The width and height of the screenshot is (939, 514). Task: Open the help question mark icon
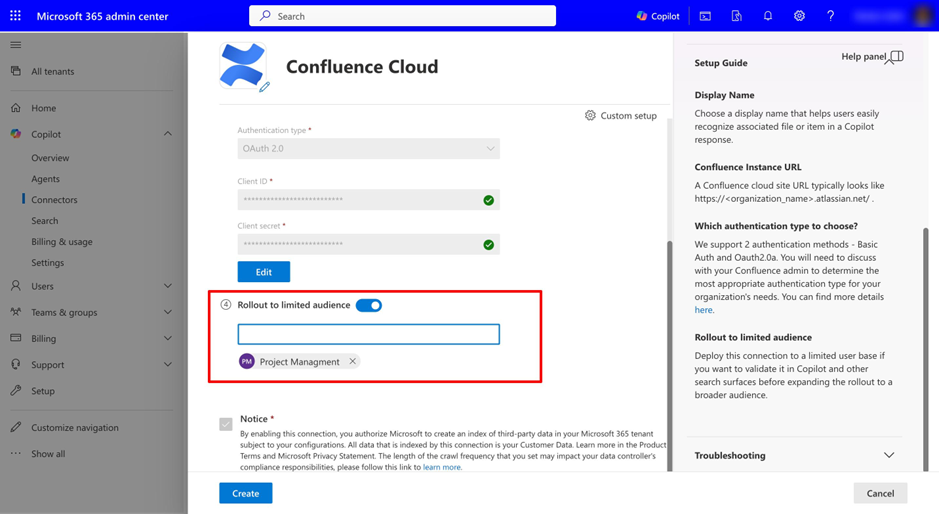830,16
